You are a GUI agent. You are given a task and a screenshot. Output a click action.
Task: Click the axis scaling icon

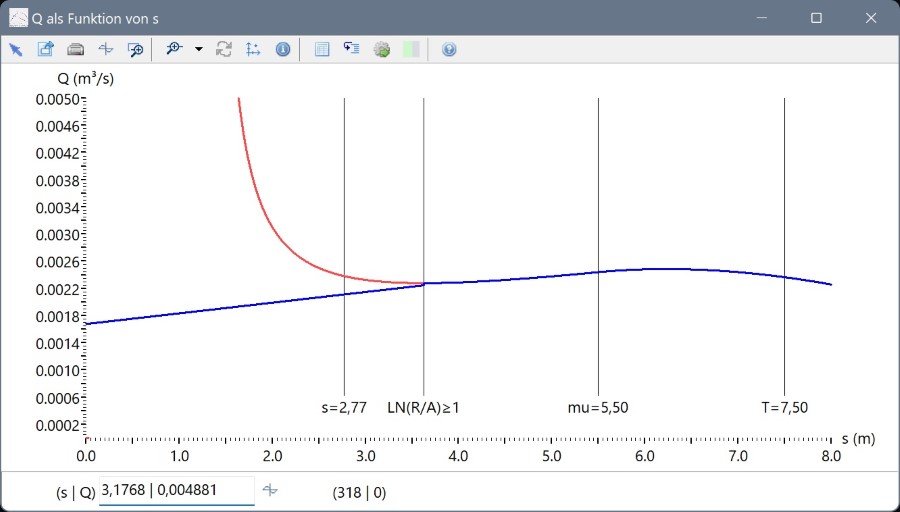[x=253, y=49]
